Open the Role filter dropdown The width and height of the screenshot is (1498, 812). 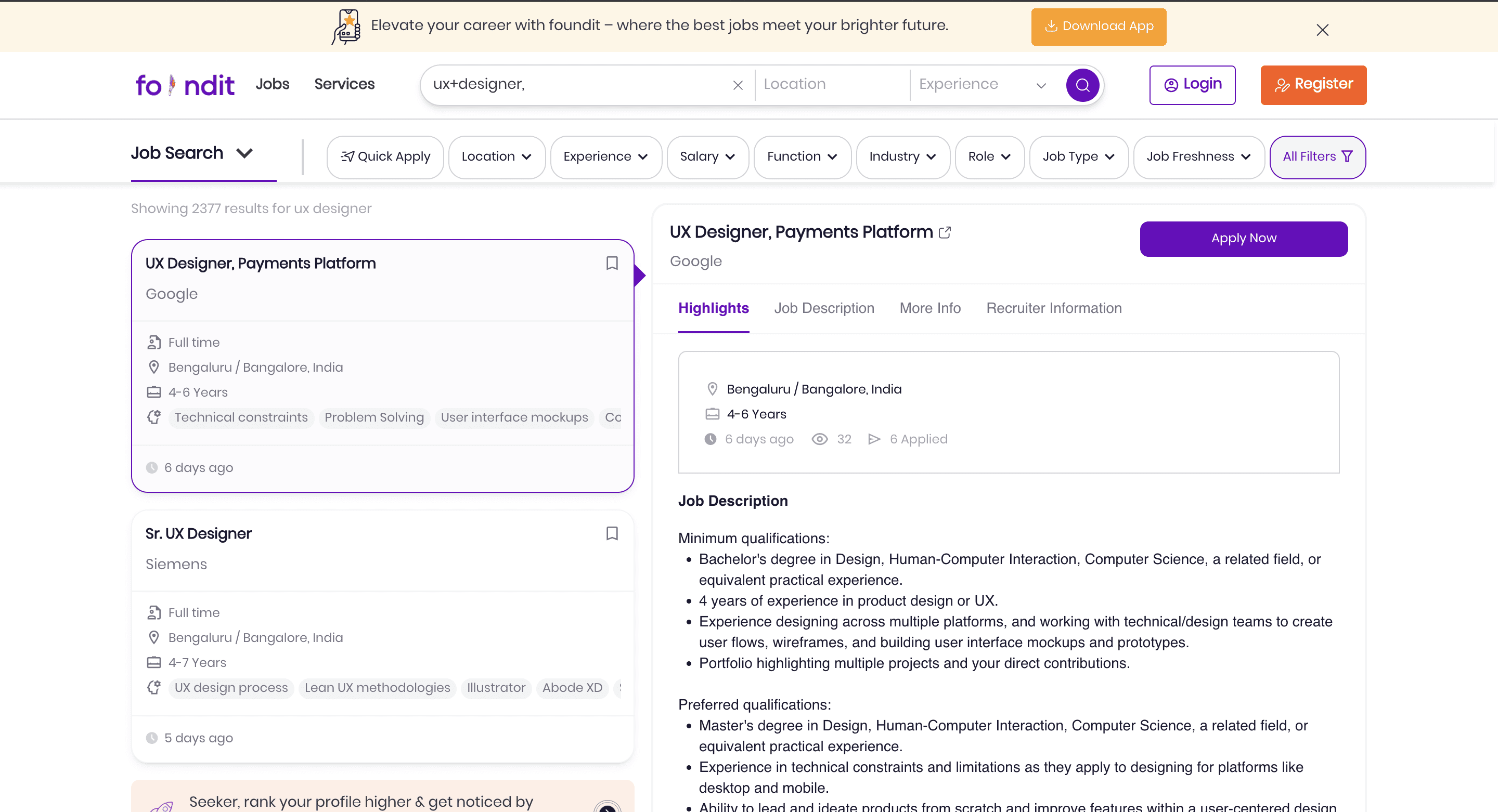tap(989, 157)
